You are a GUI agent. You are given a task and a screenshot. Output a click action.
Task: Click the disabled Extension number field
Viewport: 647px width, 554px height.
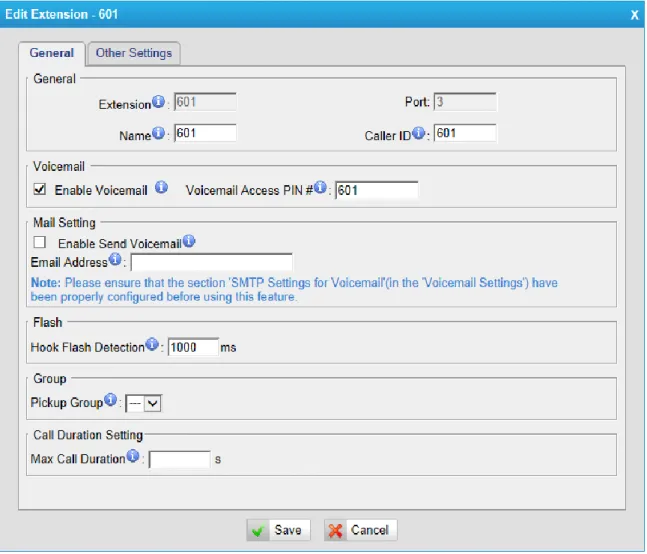[205, 101]
